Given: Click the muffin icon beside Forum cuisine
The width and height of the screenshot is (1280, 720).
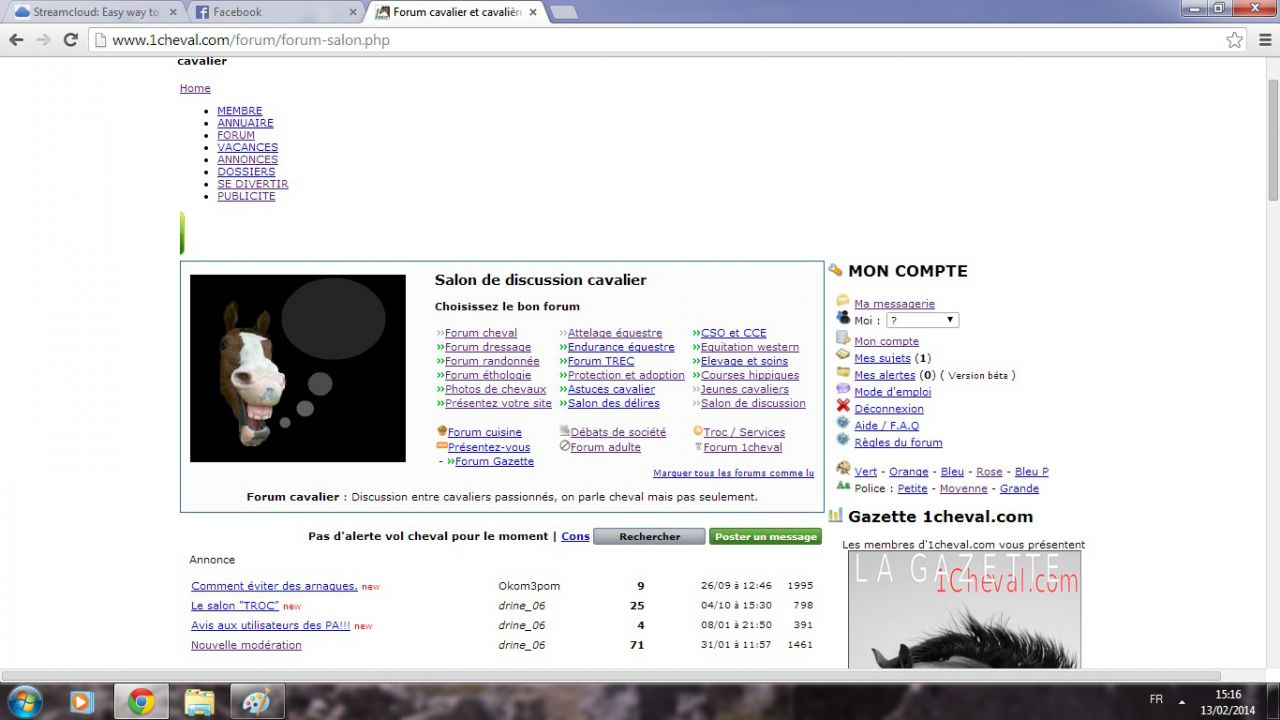Looking at the screenshot, I should 442,431.
